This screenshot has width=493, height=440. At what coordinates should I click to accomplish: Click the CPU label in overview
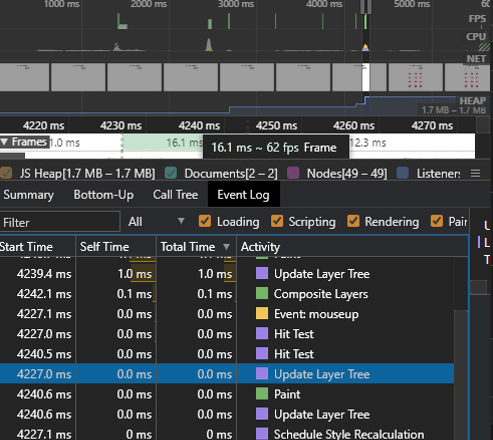[x=476, y=36]
